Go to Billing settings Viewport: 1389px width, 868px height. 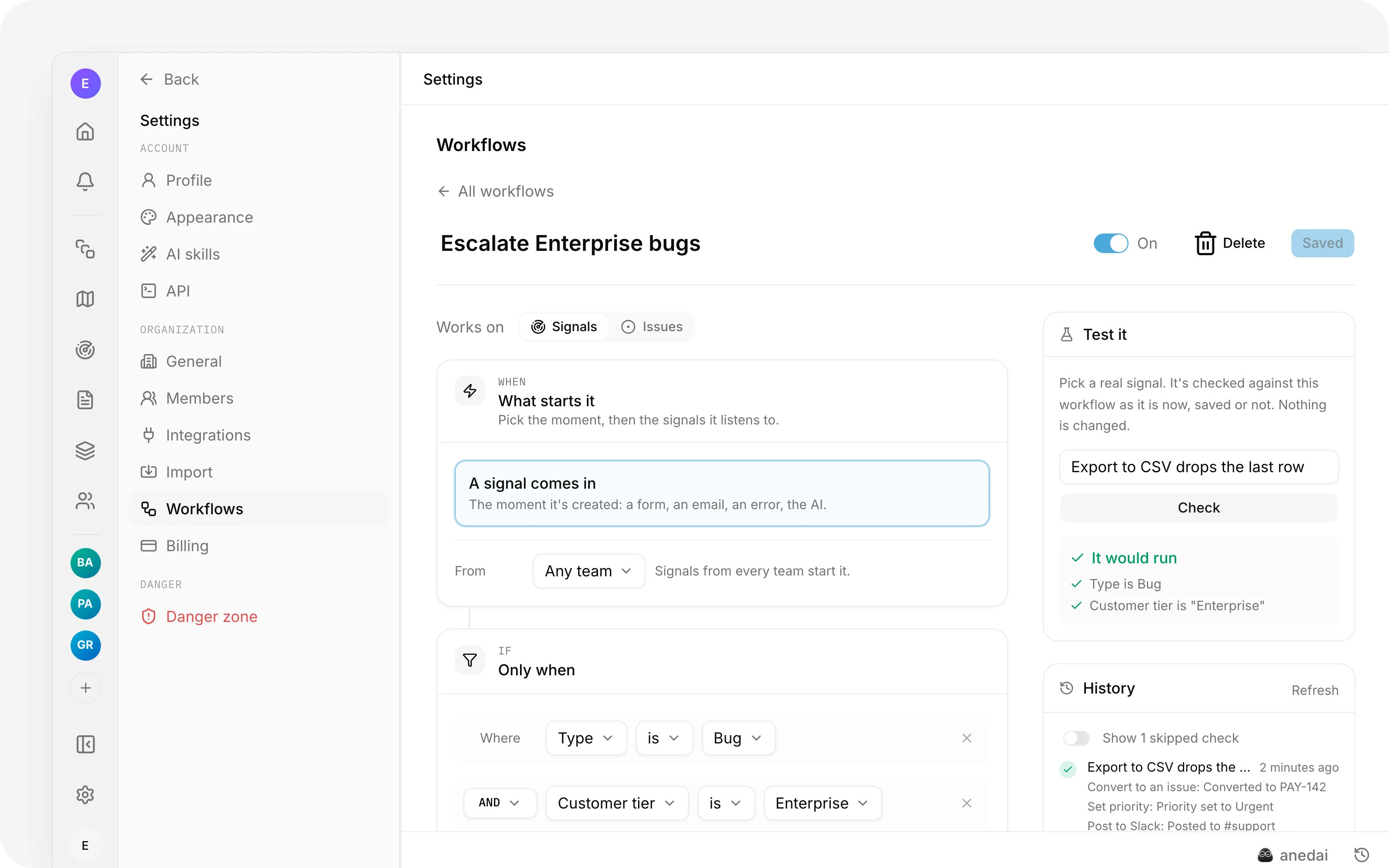pyautogui.click(x=258, y=546)
